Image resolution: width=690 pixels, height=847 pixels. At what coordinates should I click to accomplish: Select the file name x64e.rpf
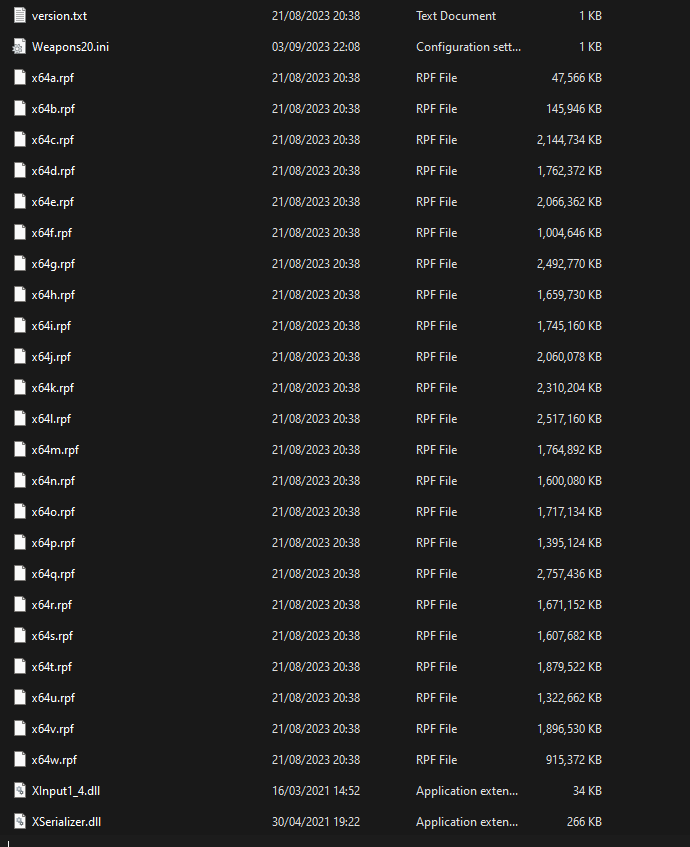(53, 202)
